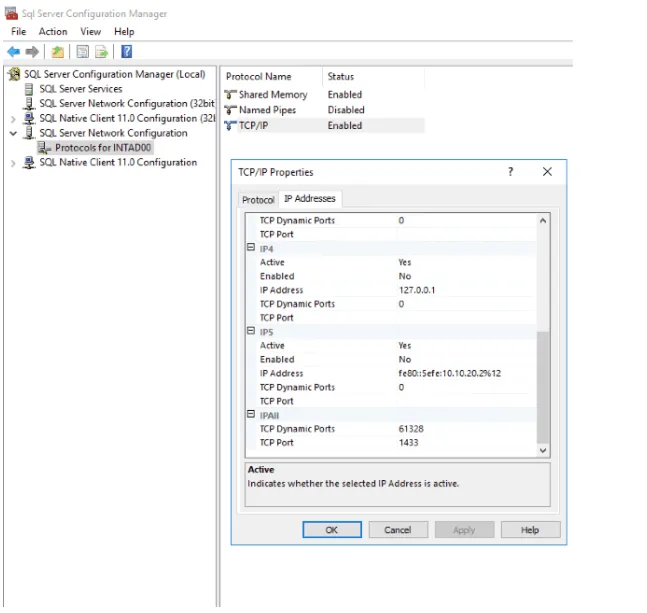The image size is (647, 613).
Task: Select the IP Addresses tab
Action: (310, 198)
